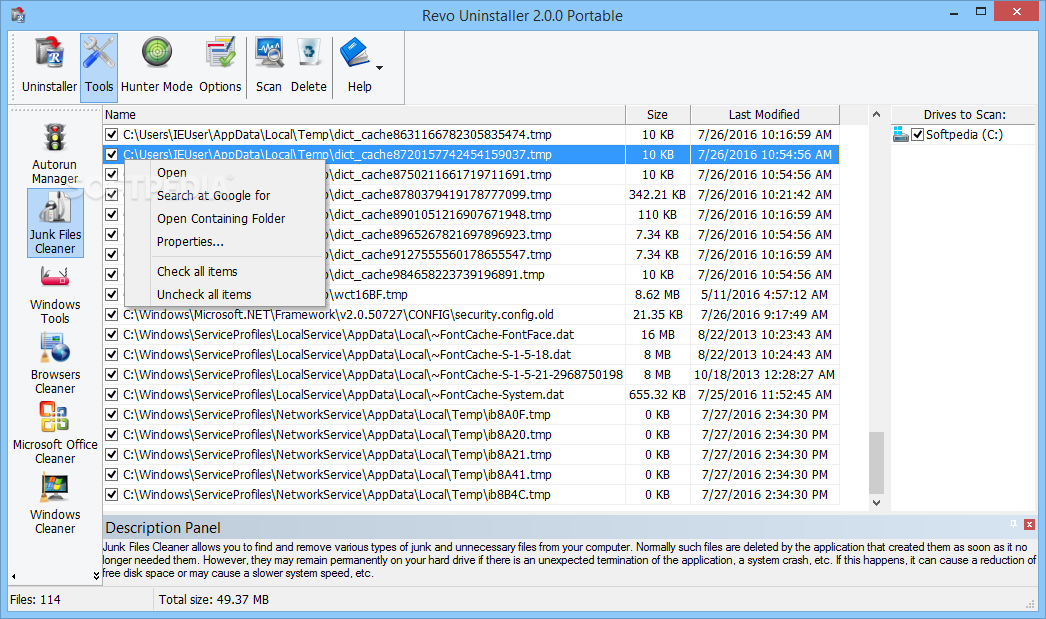Toggle Softpedia (C:) drive checkbox
This screenshot has height=619, width=1046.
[918, 135]
